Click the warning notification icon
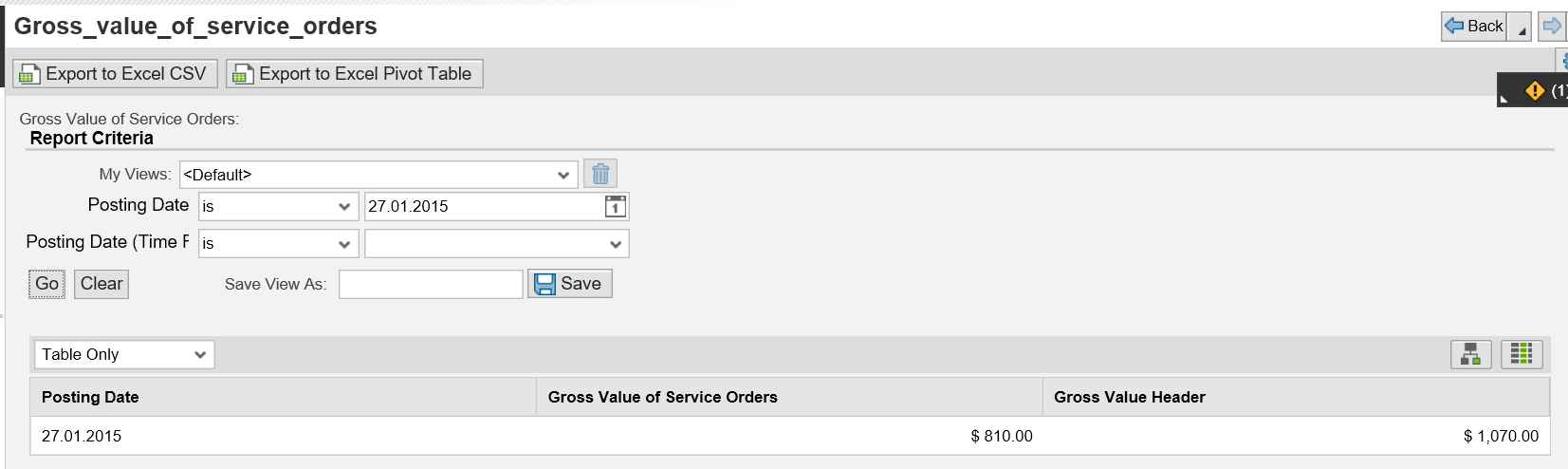 pyautogui.click(x=1535, y=91)
